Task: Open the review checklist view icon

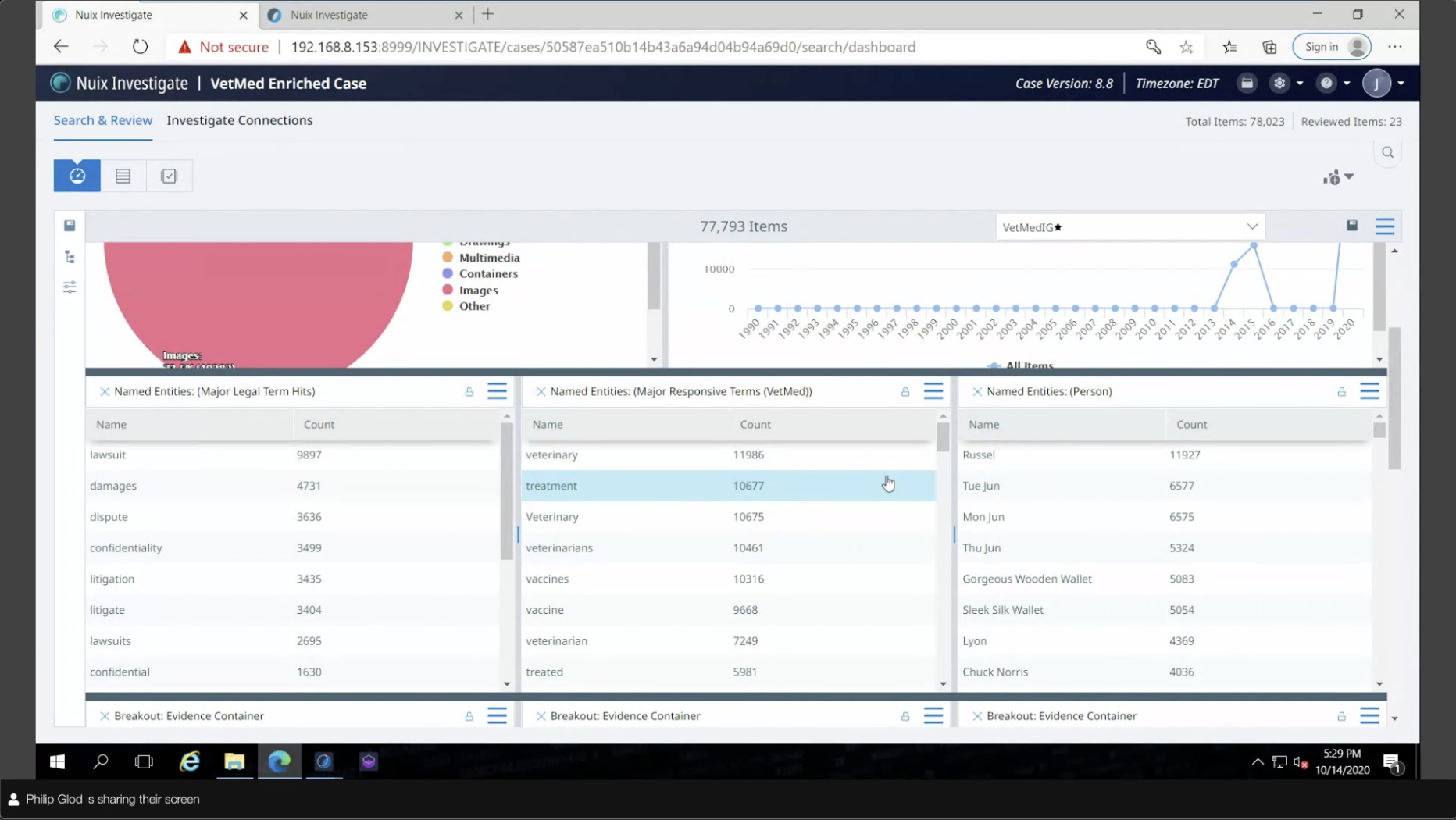Action: tap(169, 175)
